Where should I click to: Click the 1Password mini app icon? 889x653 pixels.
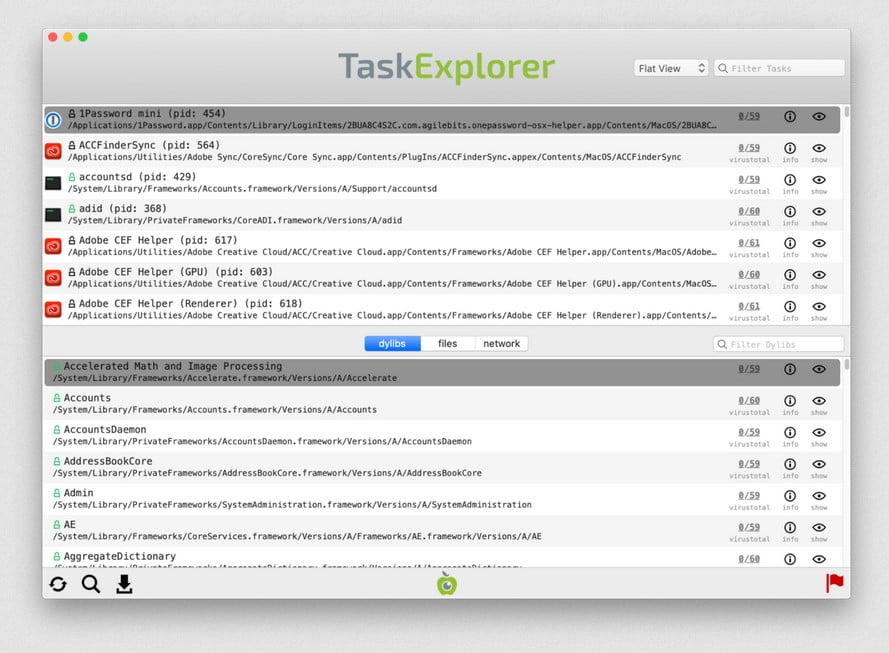(53, 120)
